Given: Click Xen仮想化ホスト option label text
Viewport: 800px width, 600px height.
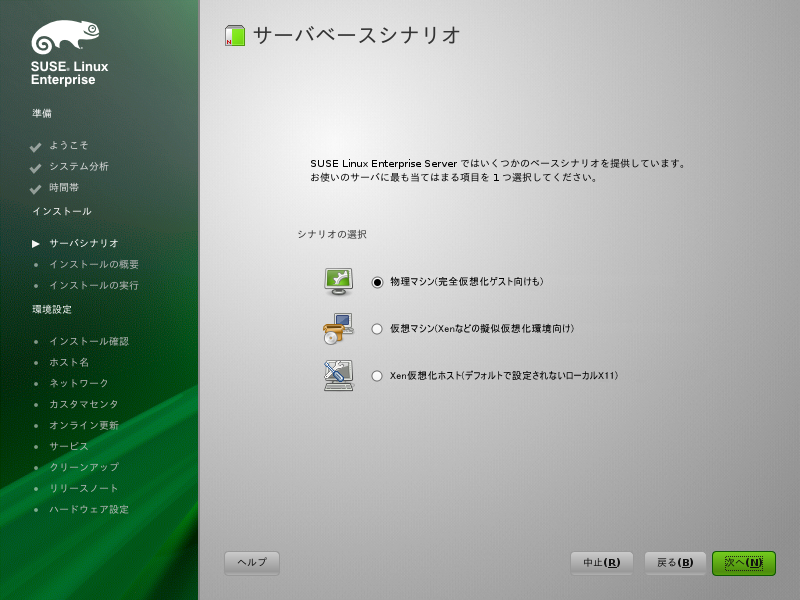Looking at the screenshot, I should tap(504, 376).
